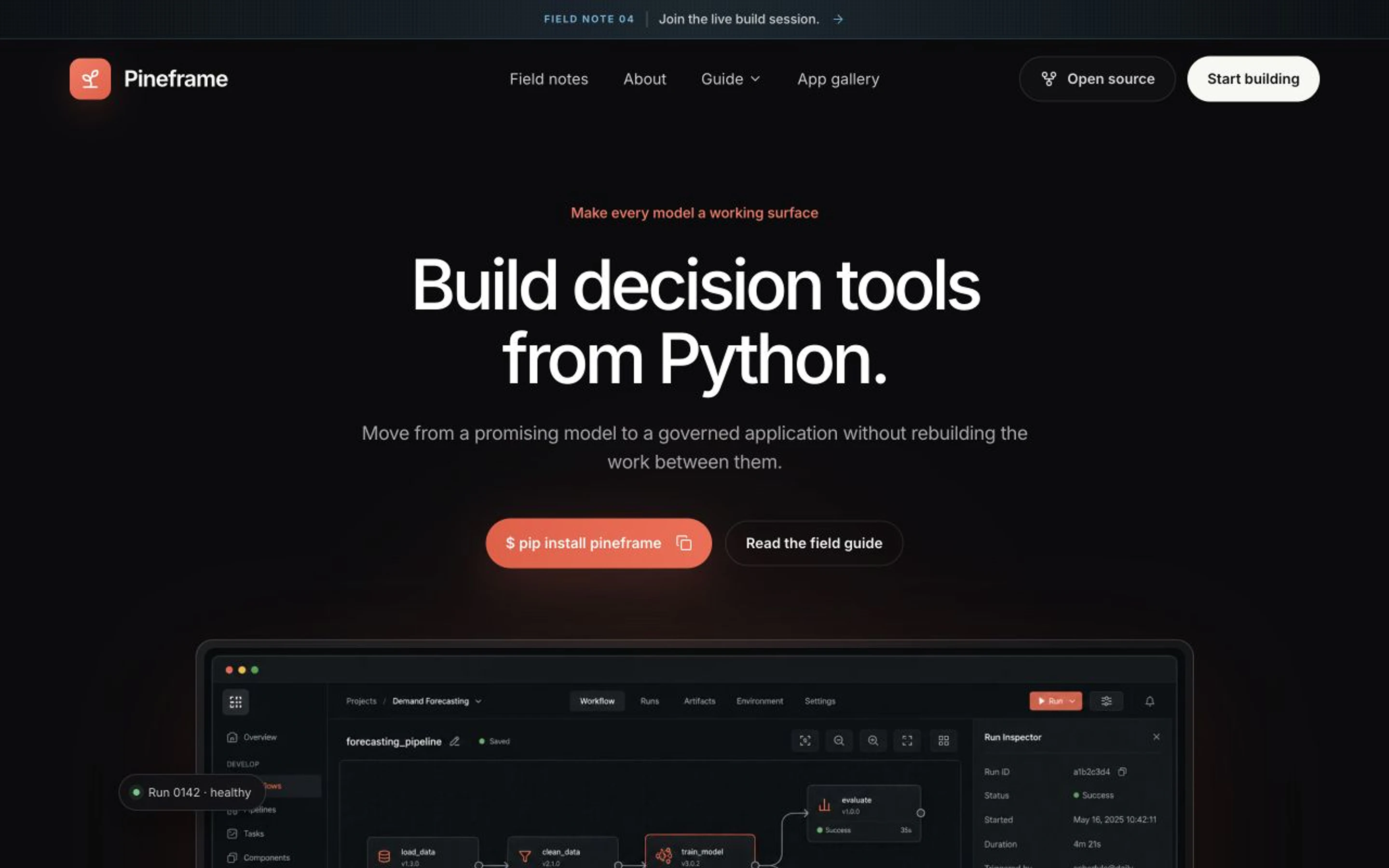Click the Overview home icon in the preview sidebar
The width and height of the screenshot is (1389, 868).
232,737
